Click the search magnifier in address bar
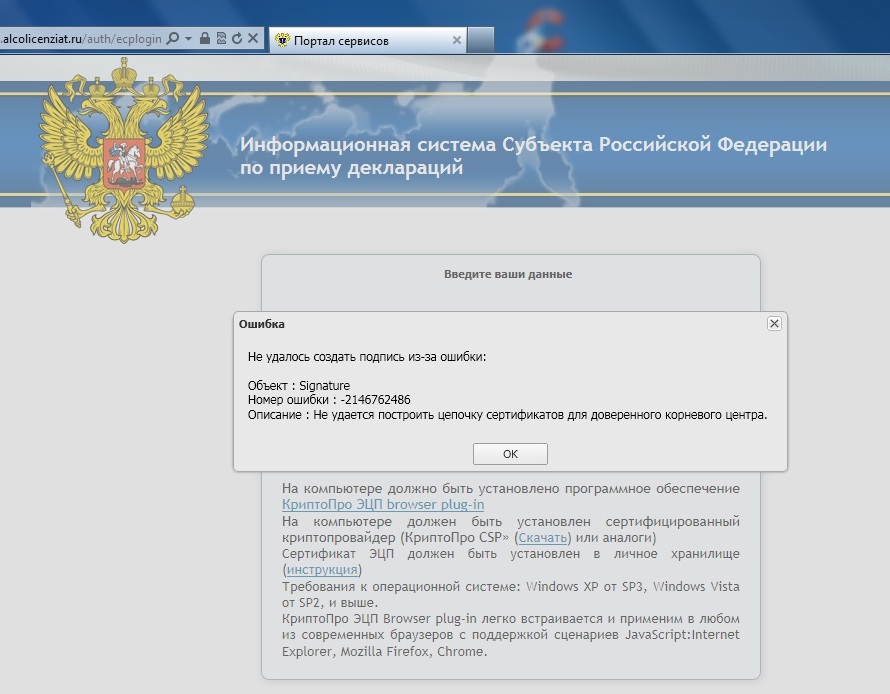890x694 pixels. click(172, 39)
